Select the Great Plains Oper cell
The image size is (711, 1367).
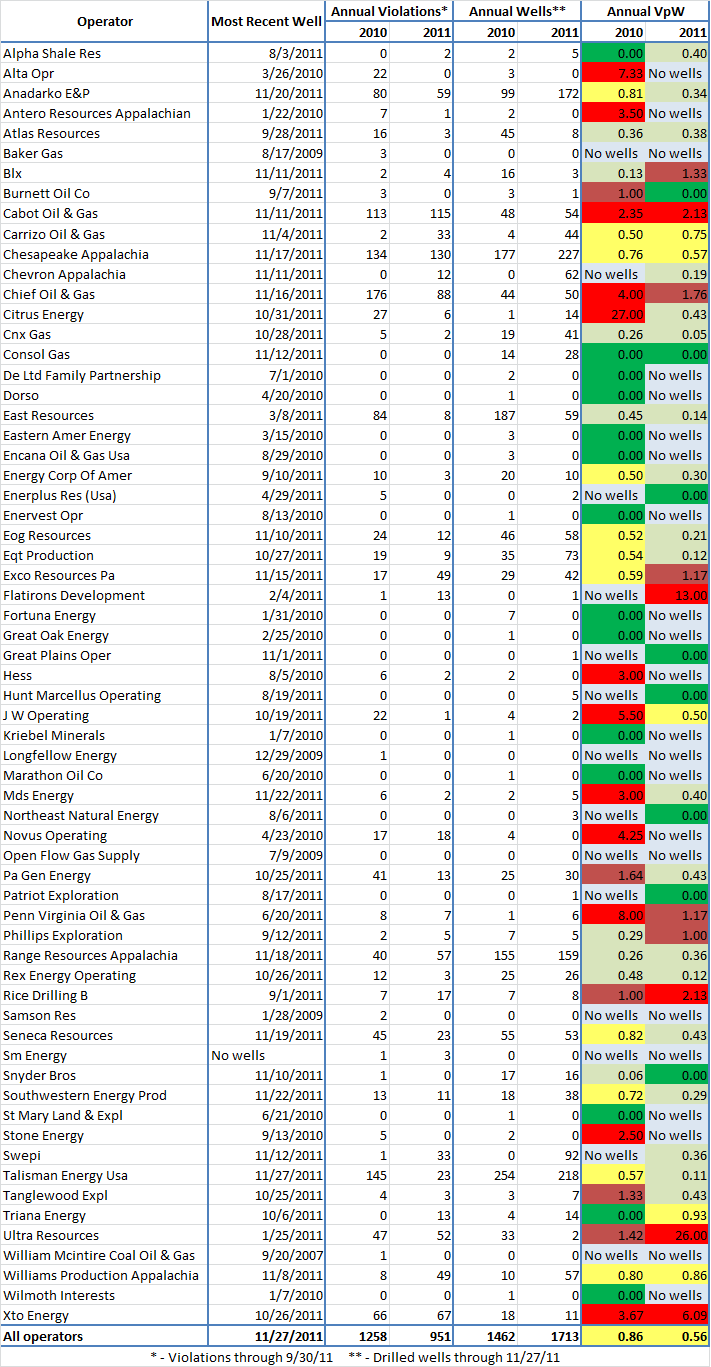(x=104, y=655)
